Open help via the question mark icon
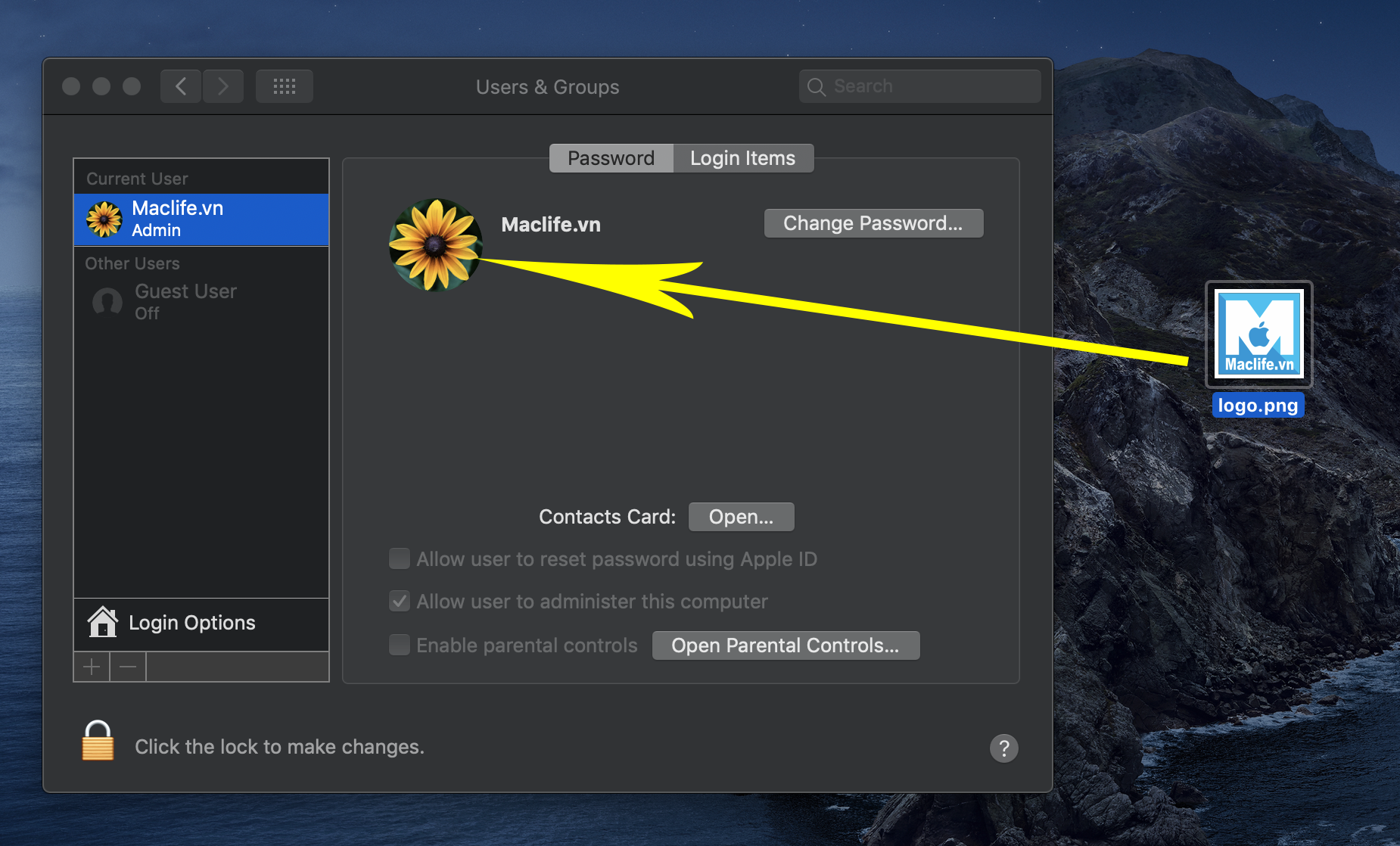1400x846 pixels. tap(1004, 748)
